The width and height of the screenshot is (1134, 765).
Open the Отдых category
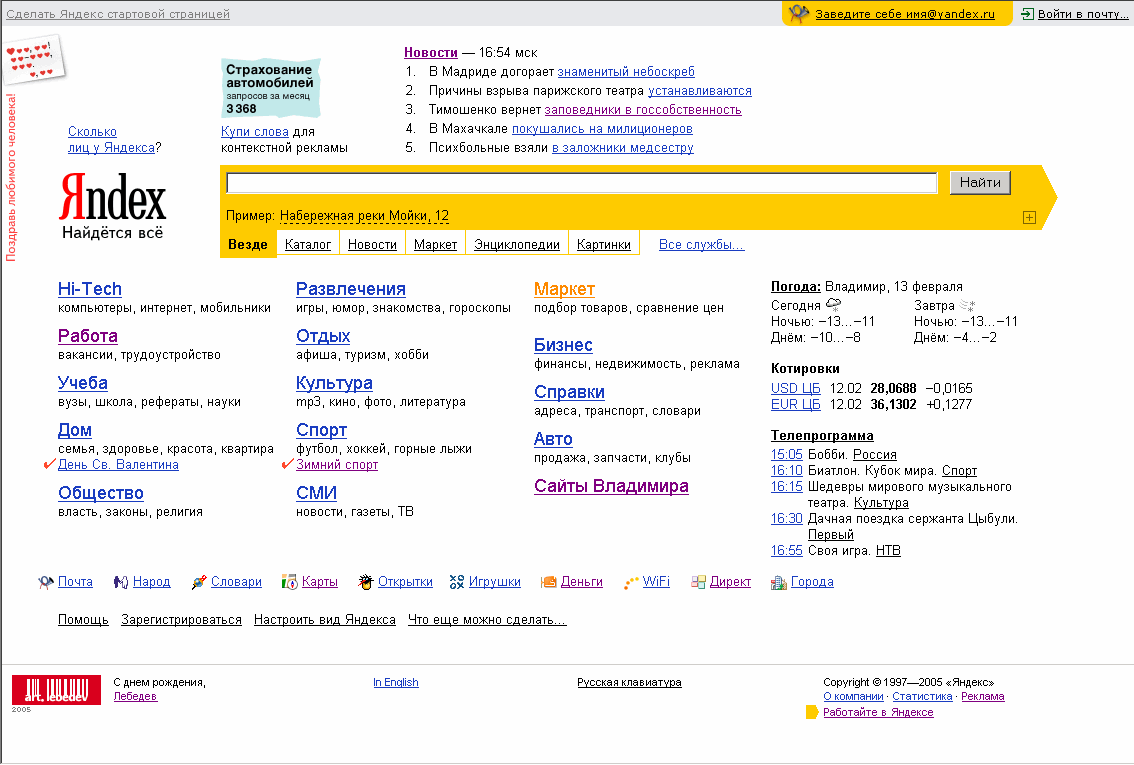click(x=323, y=336)
